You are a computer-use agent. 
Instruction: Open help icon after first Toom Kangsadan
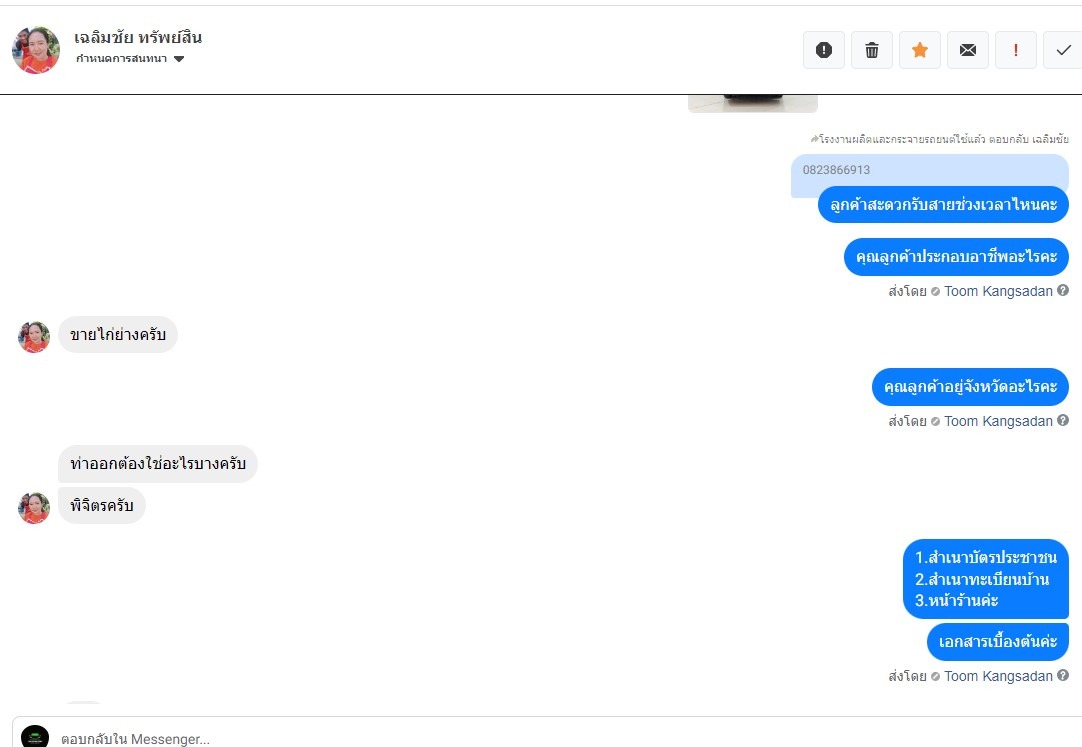click(1063, 290)
